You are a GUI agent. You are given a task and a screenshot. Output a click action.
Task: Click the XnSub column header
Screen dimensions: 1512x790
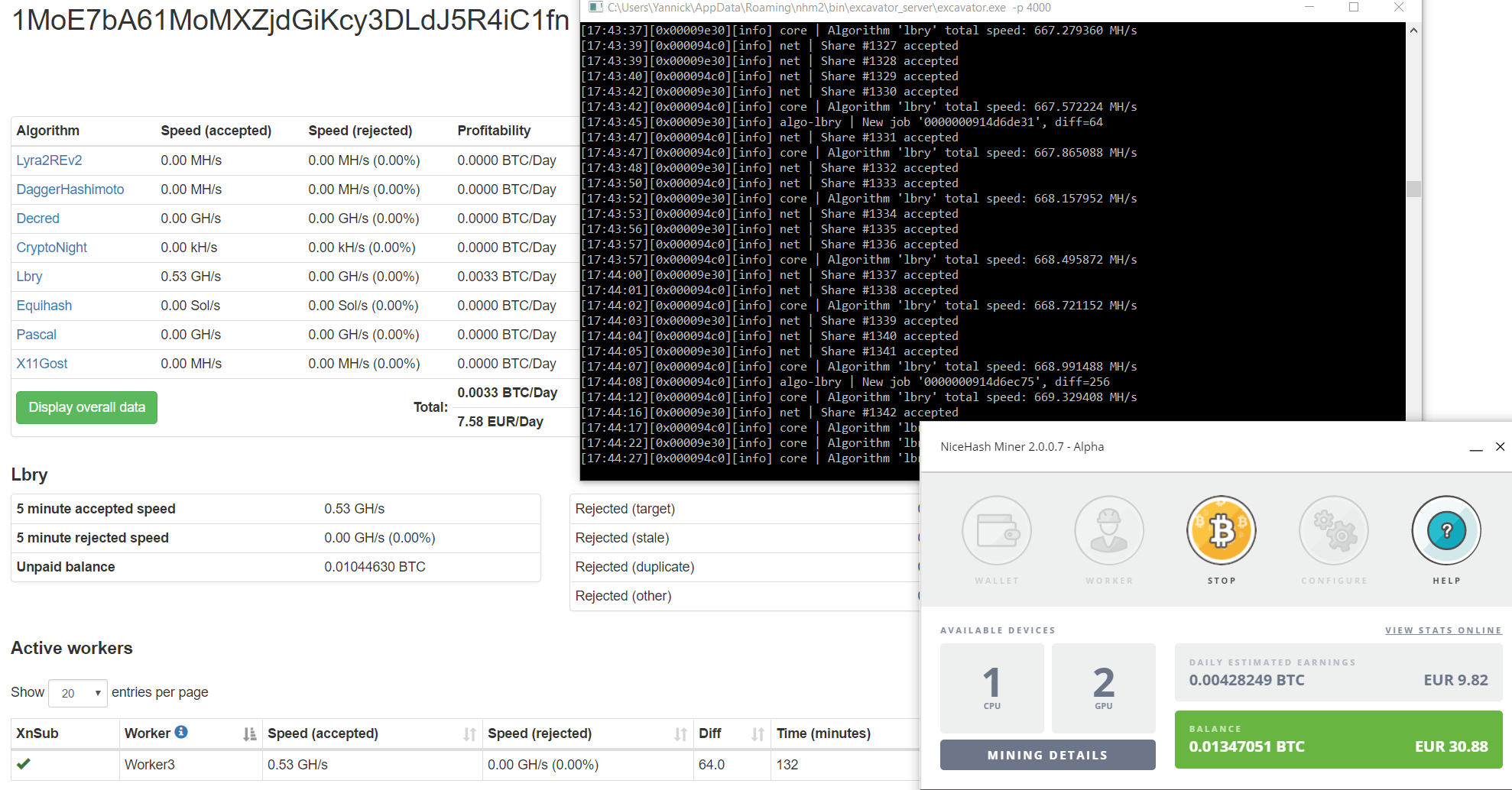[37, 733]
